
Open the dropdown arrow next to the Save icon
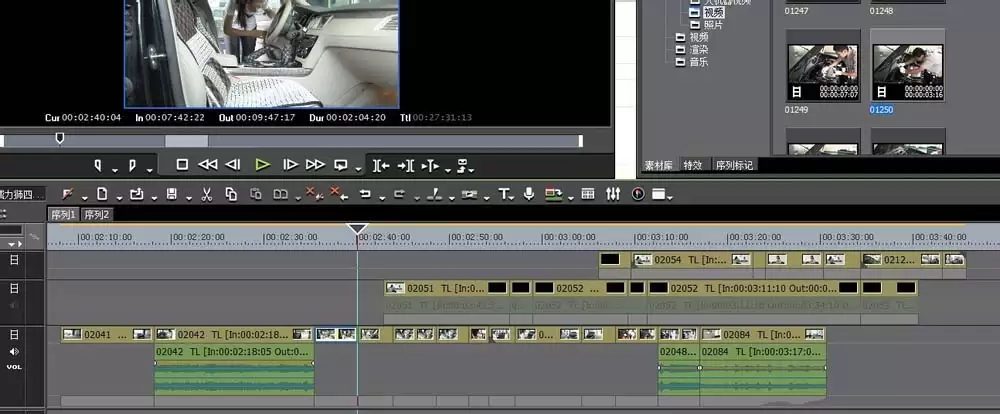(x=188, y=198)
